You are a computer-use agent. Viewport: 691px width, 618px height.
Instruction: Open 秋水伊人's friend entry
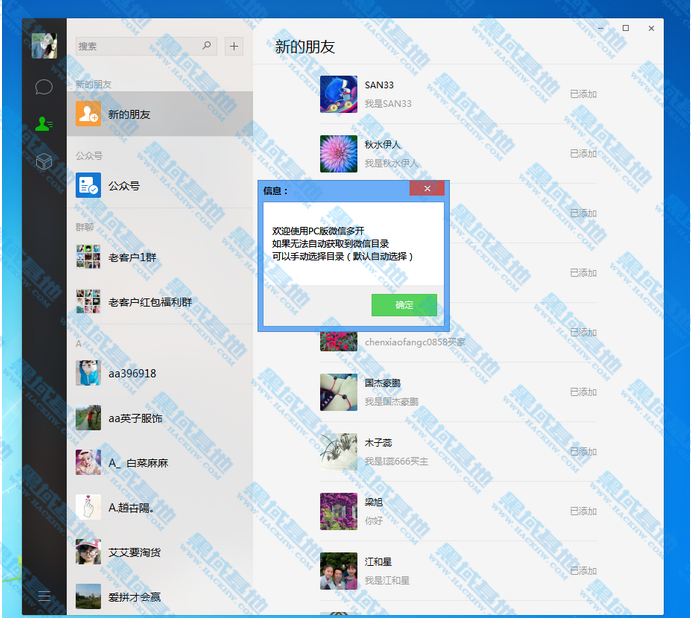pyautogui.click(x=458, y=153)
